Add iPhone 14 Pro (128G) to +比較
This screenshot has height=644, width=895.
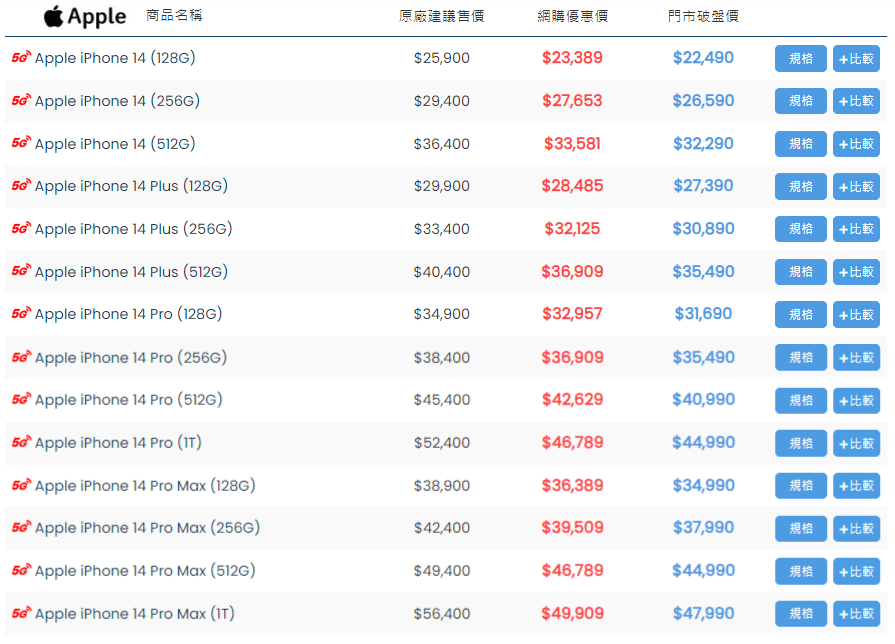[856, 315]
